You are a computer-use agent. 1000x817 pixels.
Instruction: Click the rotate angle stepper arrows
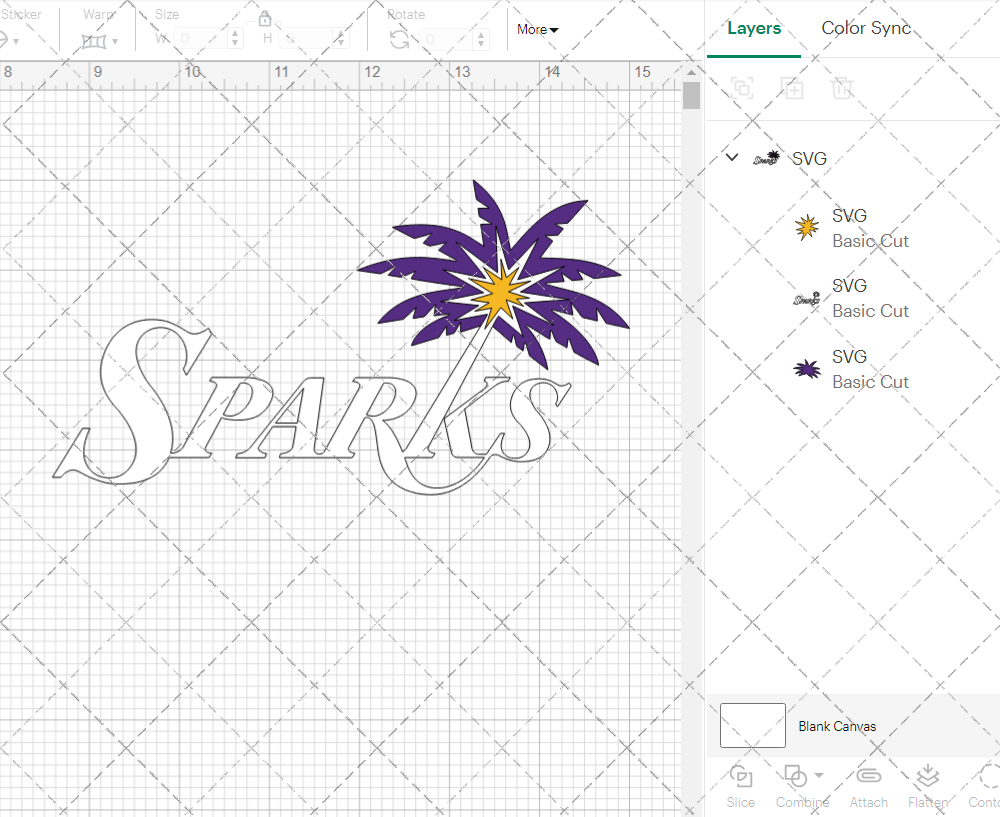point(484,39)
